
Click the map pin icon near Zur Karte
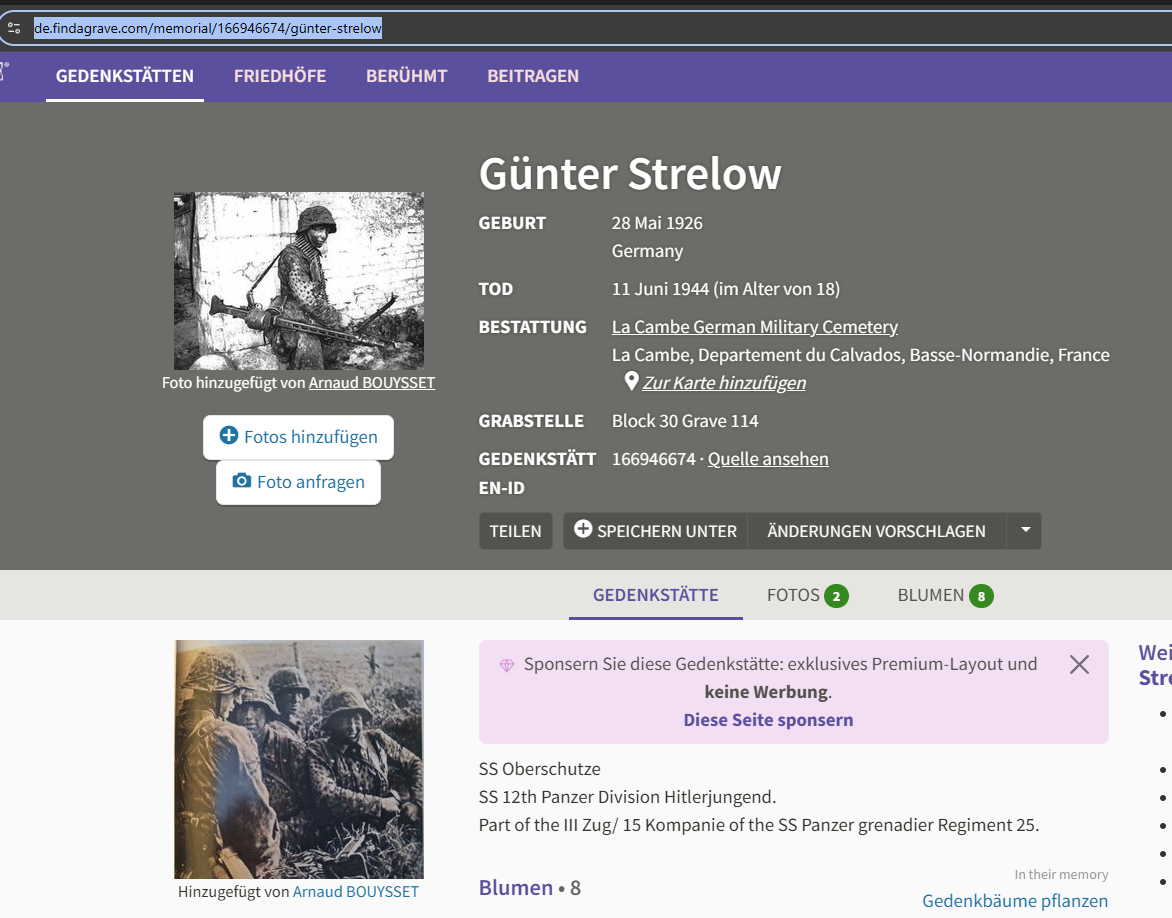point(631,382)
